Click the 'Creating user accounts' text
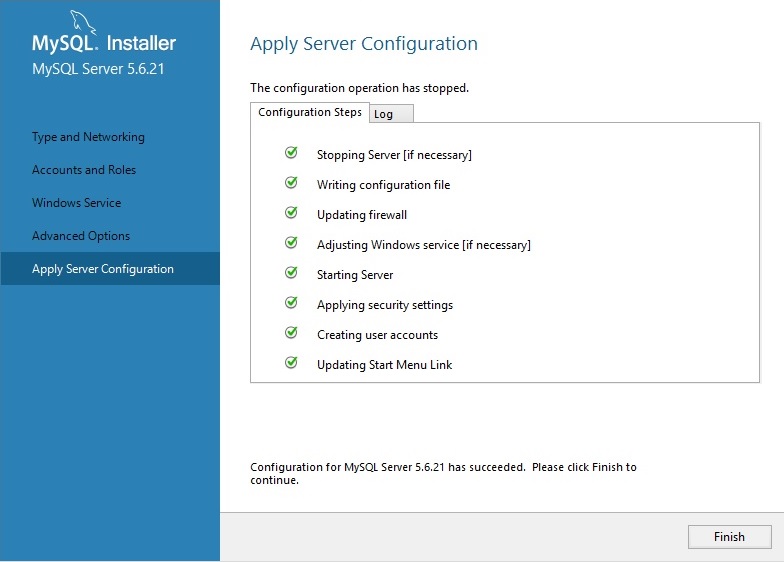784x562 pixels. (x=378, y=335)
